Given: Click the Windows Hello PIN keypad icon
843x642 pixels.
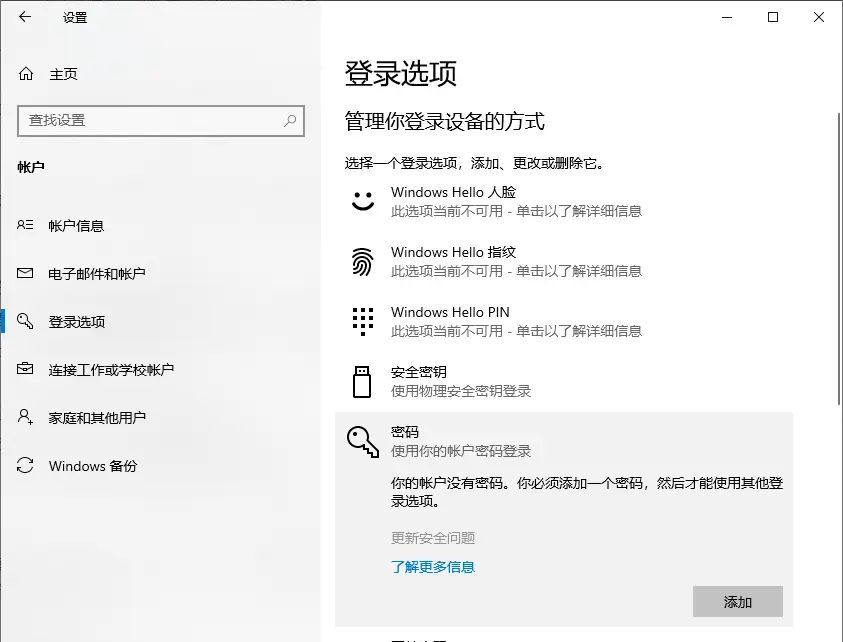Looking at the screenshot, I should tap(363, 322).
